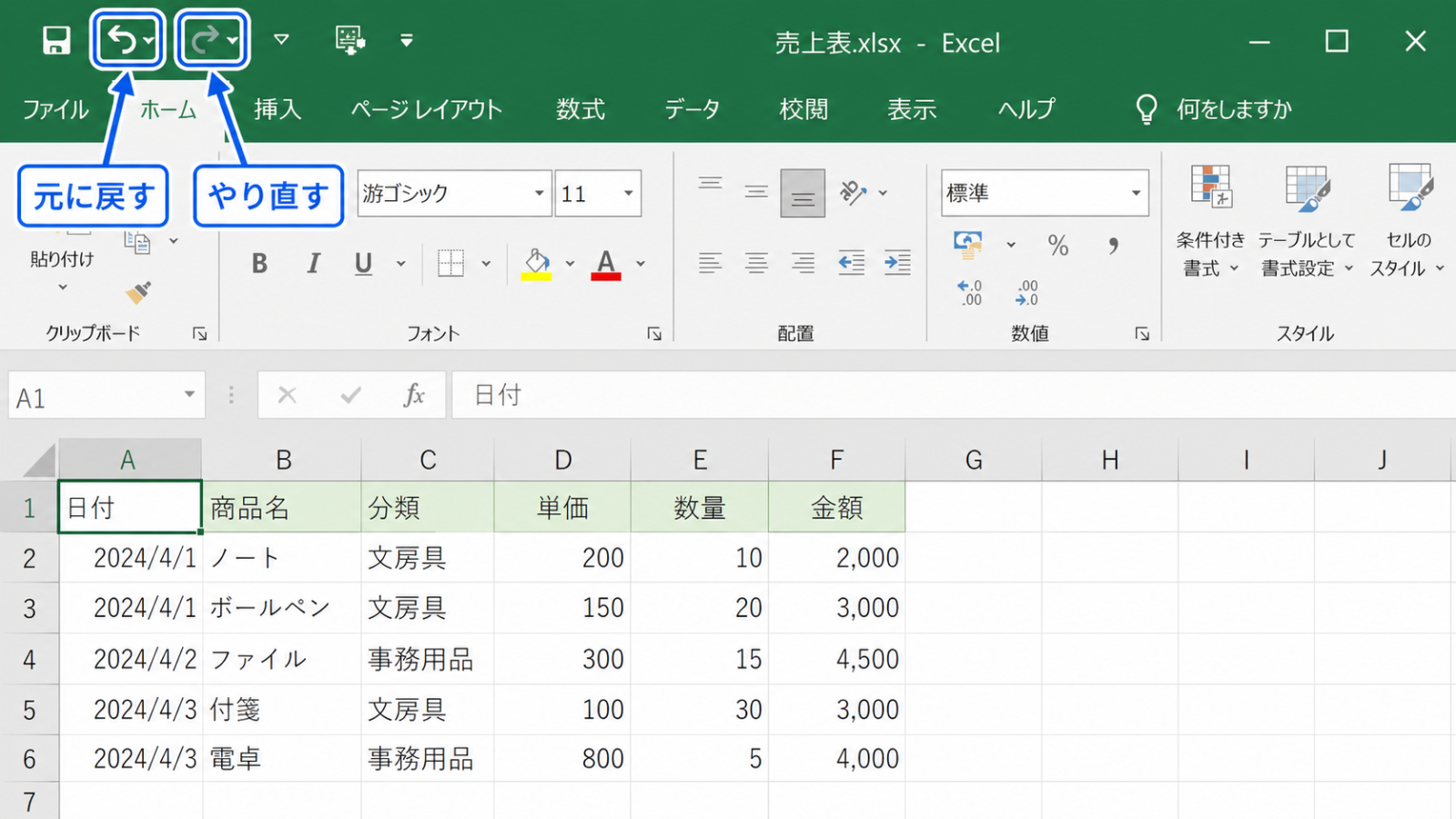This screenshot has height=819, width=1456.
Task: Open the undo history dropdown arrow
Action: click(x=148, y=41)
